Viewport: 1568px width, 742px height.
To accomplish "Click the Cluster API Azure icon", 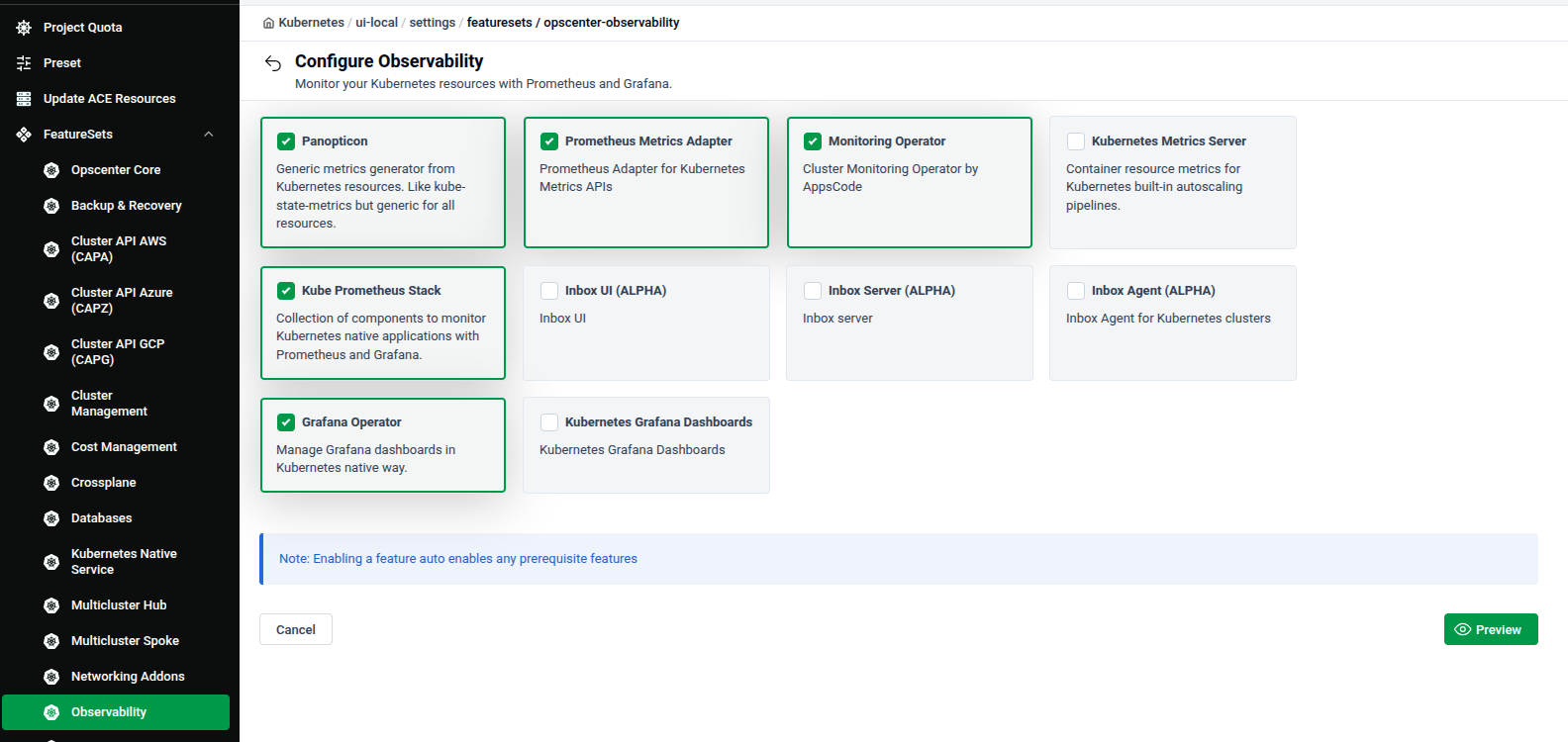I will click(x=51, y=301).
